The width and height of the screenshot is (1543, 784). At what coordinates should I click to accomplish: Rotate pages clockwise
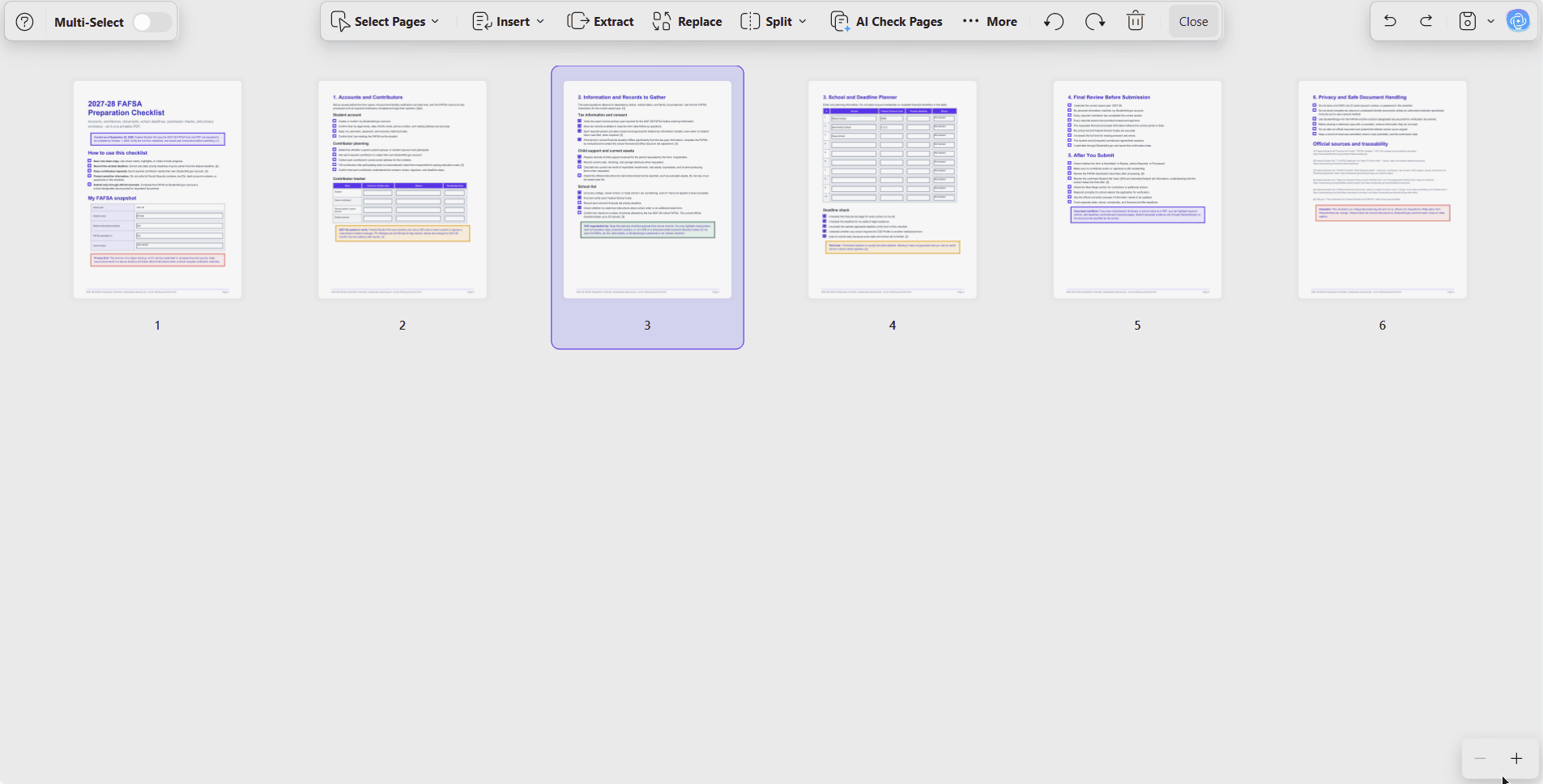[1095, 22]
